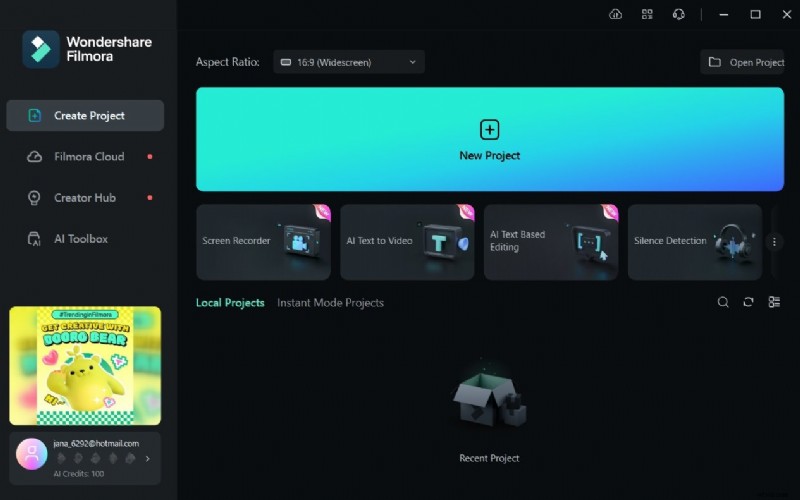Select Create Project in sidebar
Image resolution: width=800 pixels, height=500 pixels.
pos(85,115)
